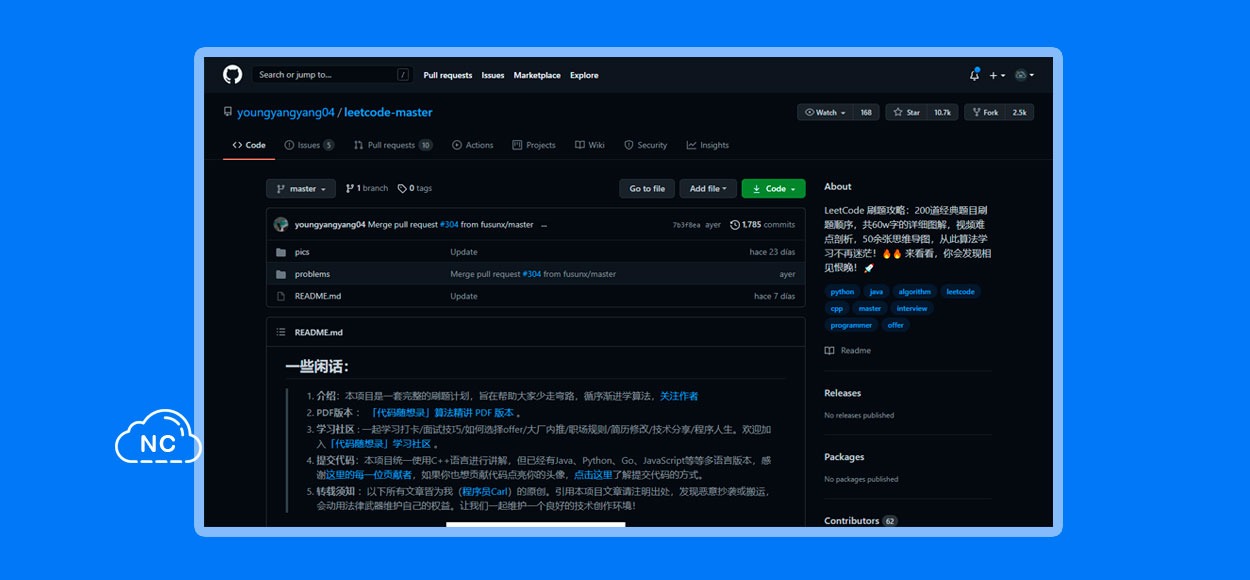Open the Security tab

click(x=645, y=145)
